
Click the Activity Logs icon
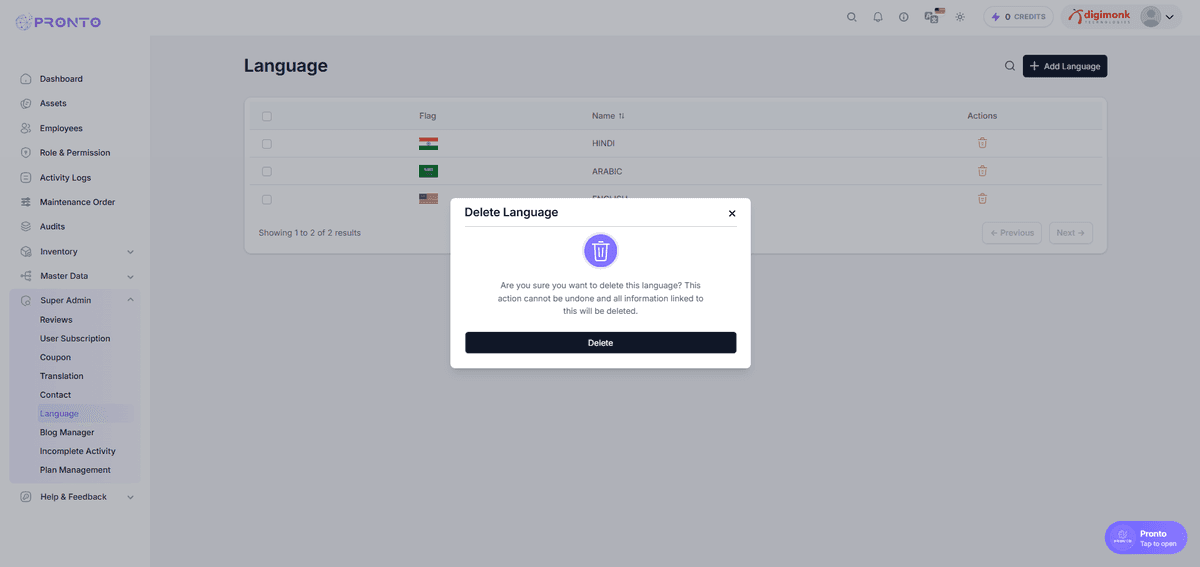tap(26, 178)
